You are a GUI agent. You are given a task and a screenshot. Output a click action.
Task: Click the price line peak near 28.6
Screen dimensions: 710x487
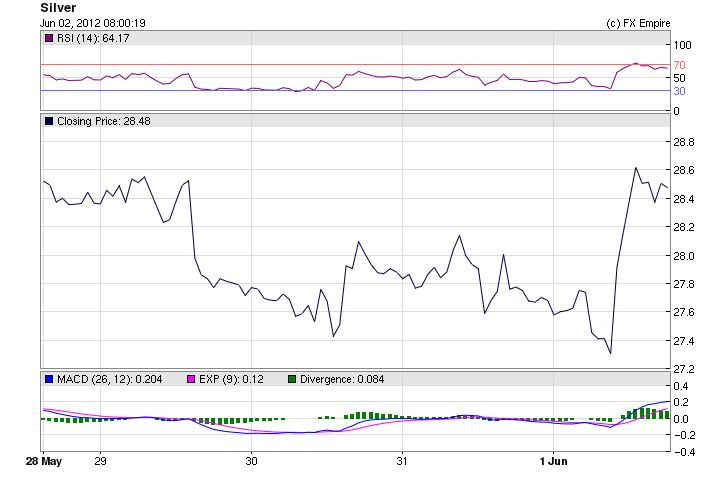point(636,168)
